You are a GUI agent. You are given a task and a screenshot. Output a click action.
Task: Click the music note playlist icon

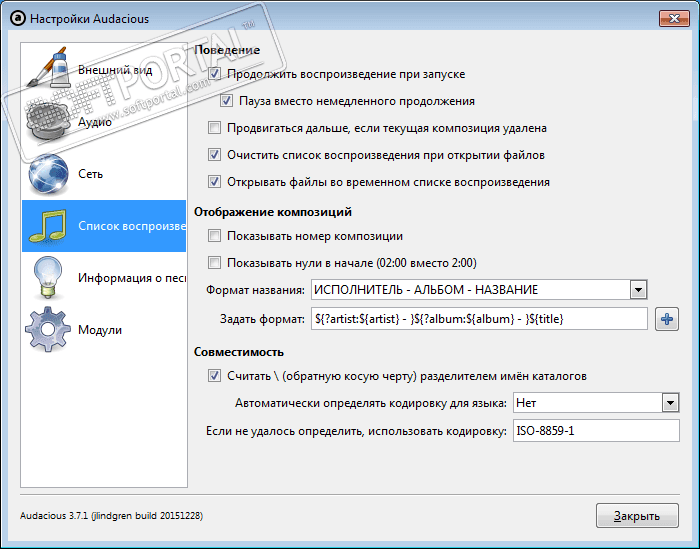[x=48, y=226]
